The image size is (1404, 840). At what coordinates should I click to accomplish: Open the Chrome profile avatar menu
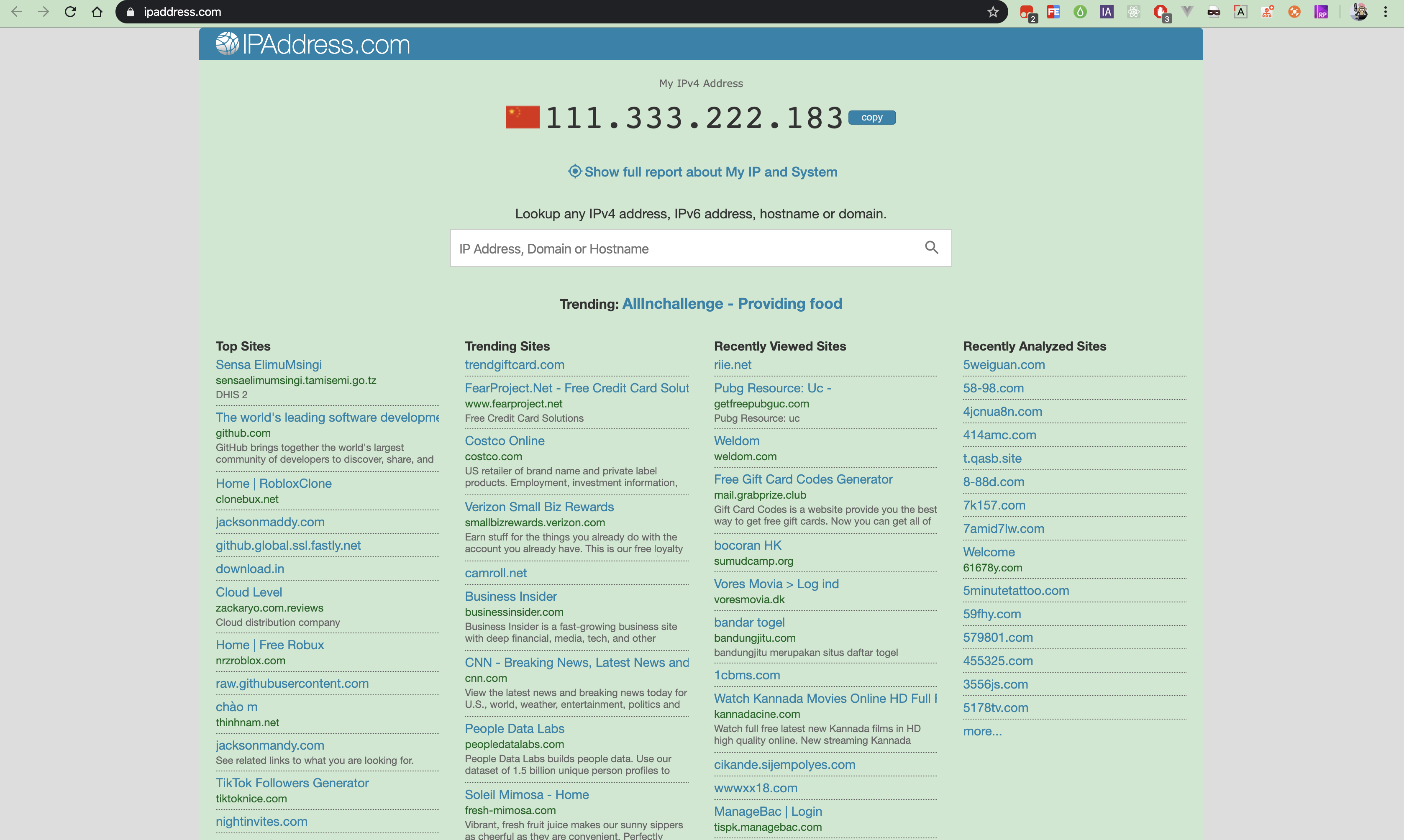(x=1360, y=11)
